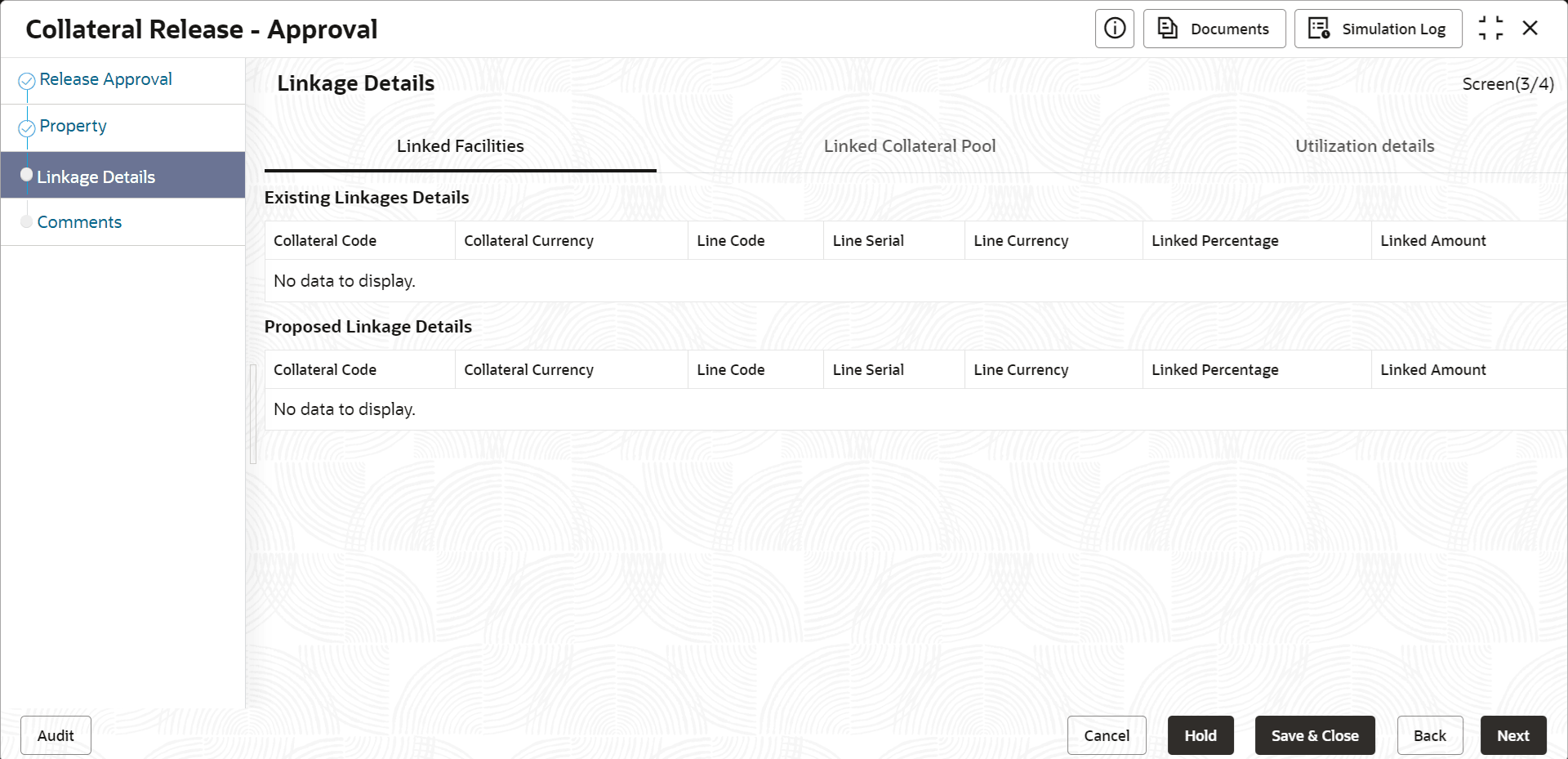Click the Audit button
1568x759 pixels.
[56, 735]
